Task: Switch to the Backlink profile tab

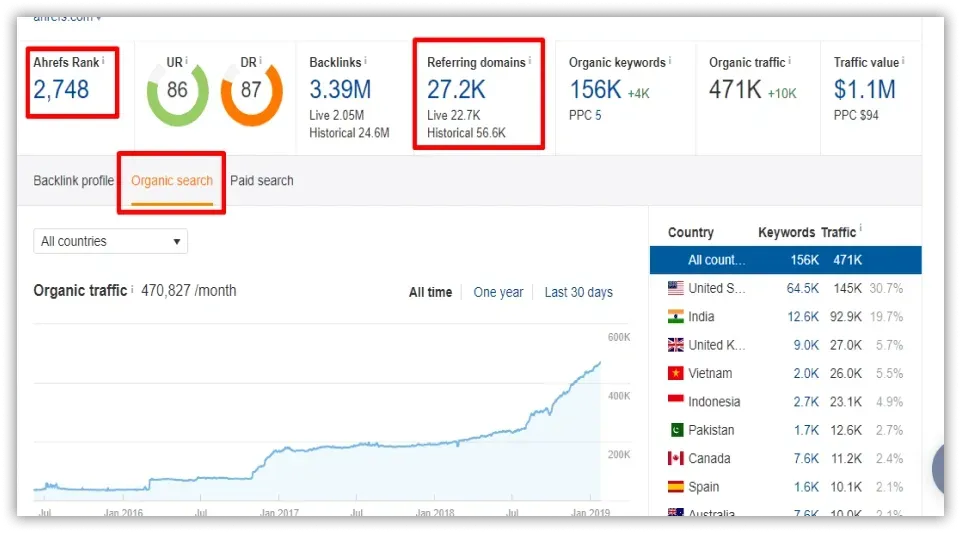Action: [74, 181]
